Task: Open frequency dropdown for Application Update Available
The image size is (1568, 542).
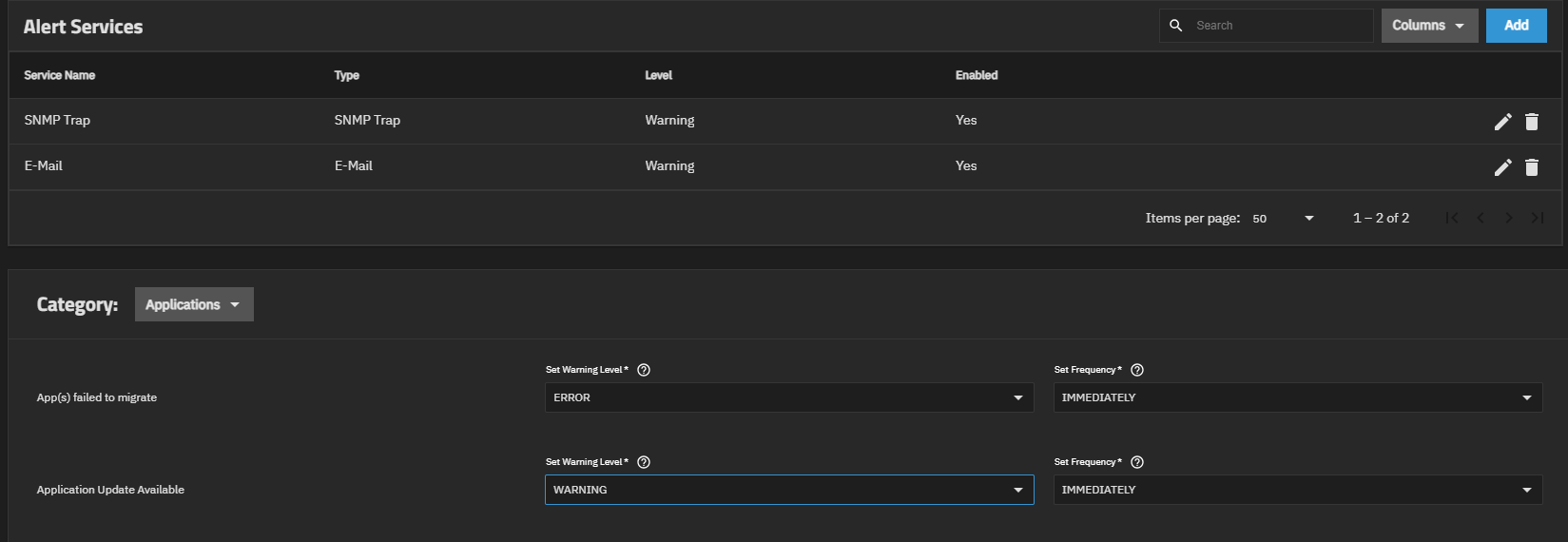Action: click(1298, 490)
